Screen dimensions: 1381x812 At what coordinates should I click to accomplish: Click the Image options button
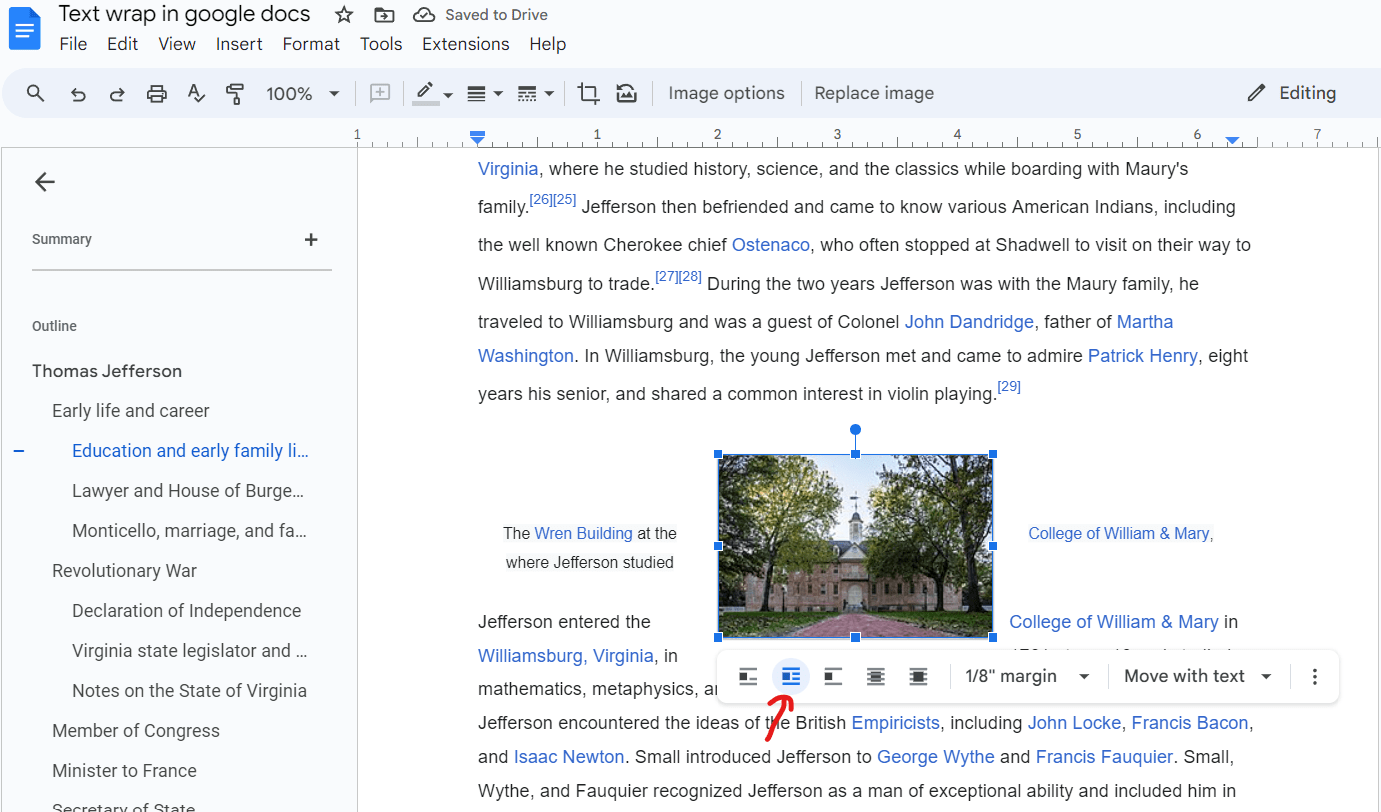727,92
